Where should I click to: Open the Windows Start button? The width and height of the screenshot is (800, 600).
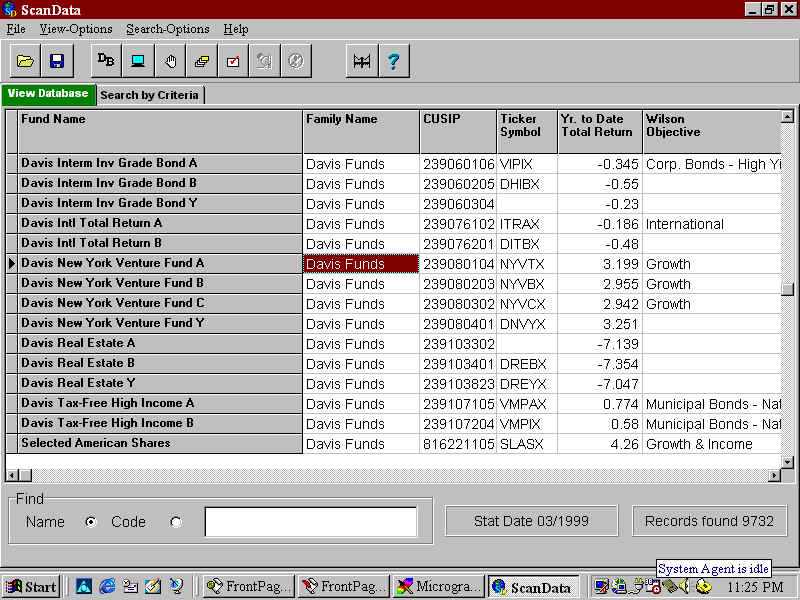point(31,587)
